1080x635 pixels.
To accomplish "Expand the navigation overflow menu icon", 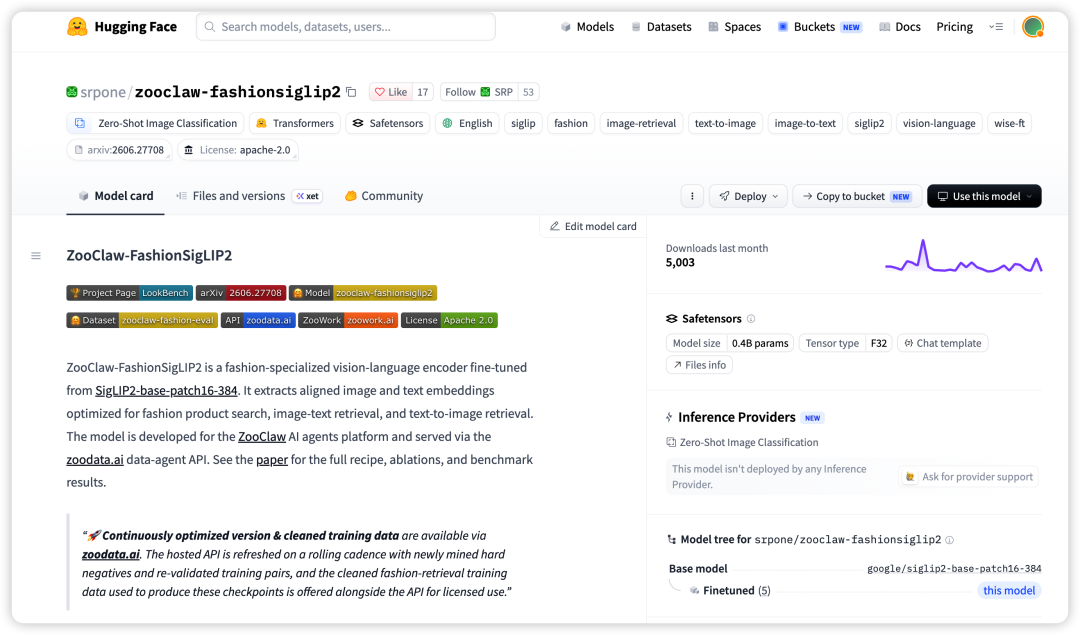I will 996,27.
